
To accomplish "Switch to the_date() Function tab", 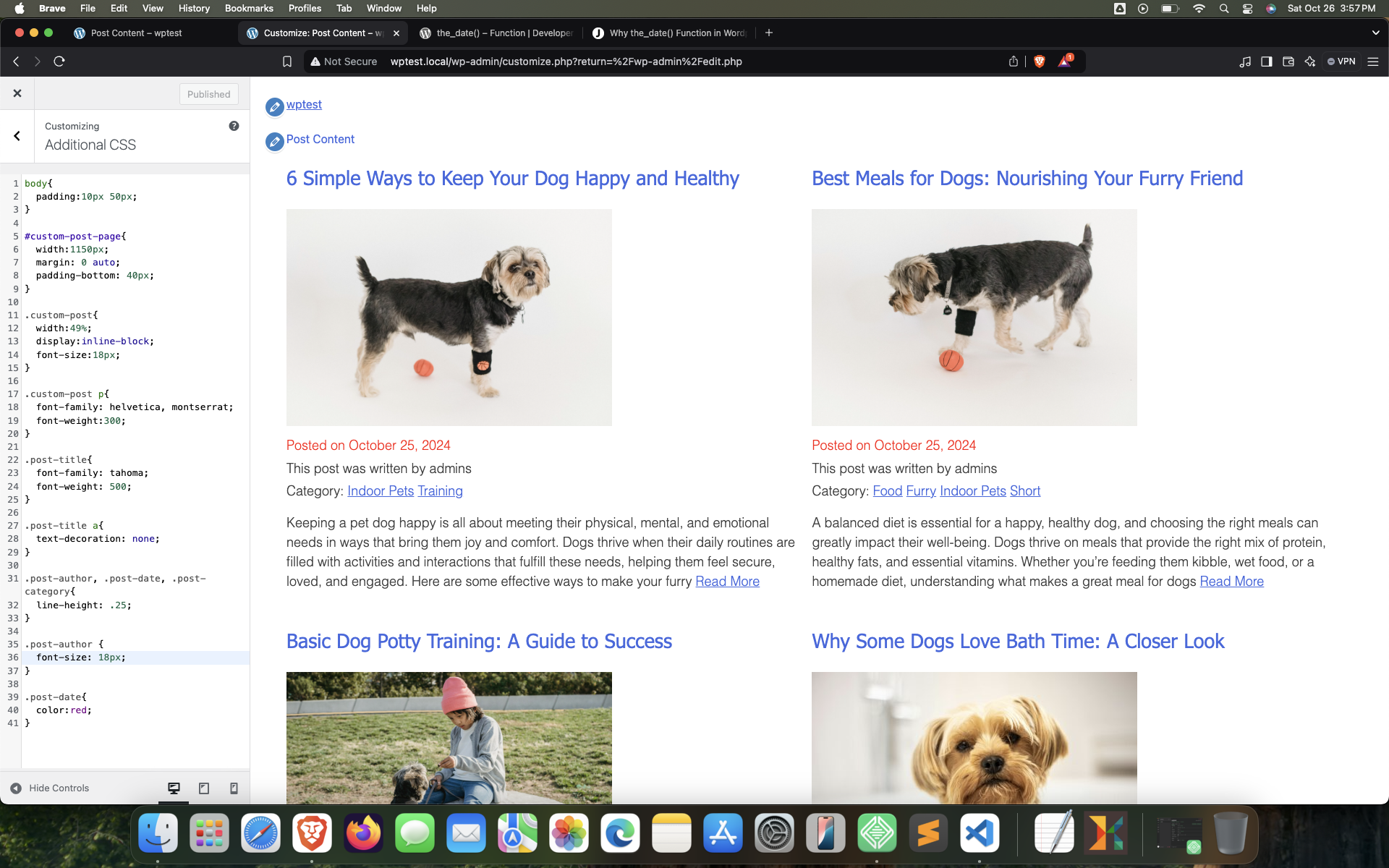I will click(496, 33).
